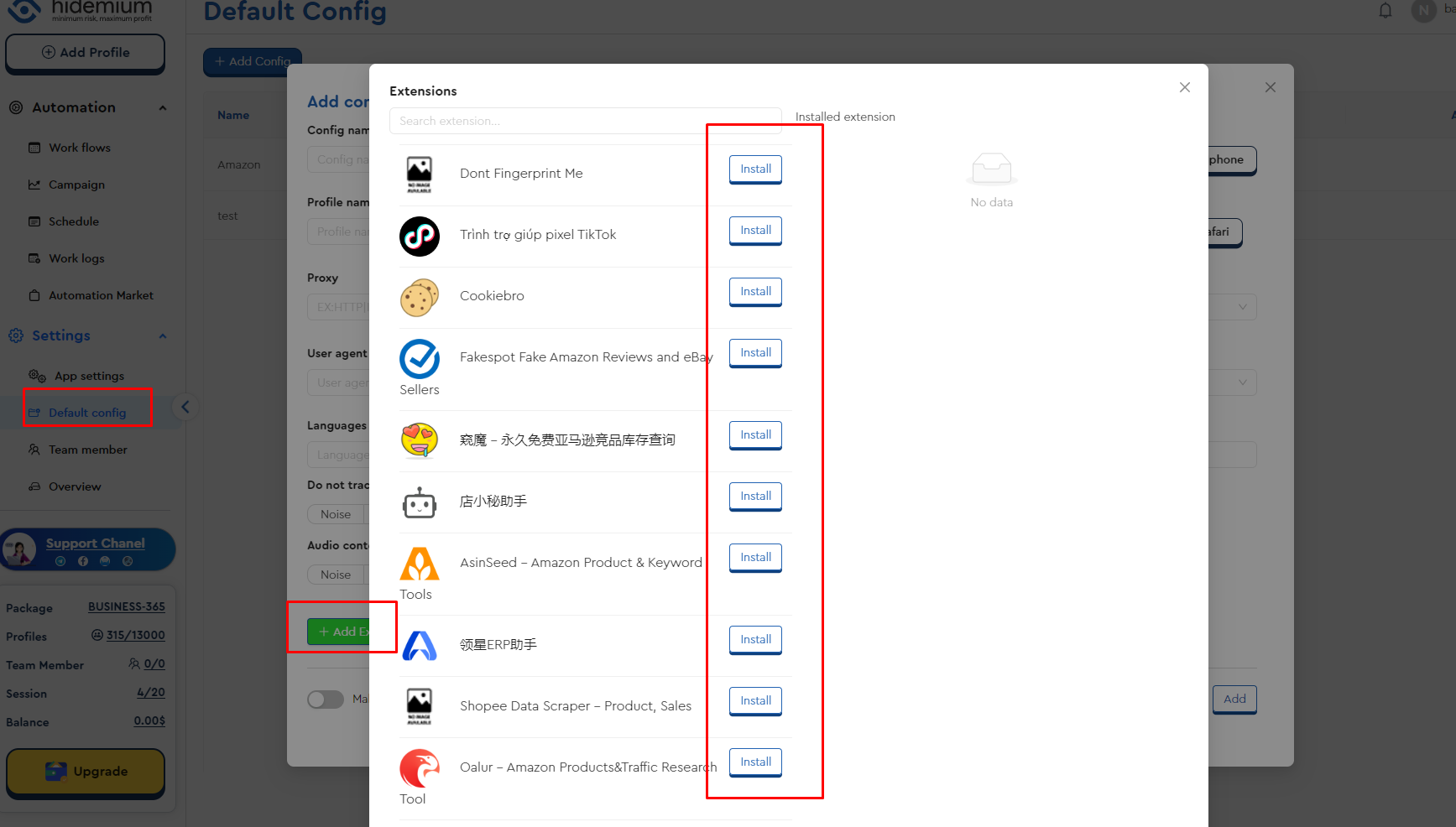Install the Dont Fingerprint Me extension
1456x827 pixels.
(755, 169)
